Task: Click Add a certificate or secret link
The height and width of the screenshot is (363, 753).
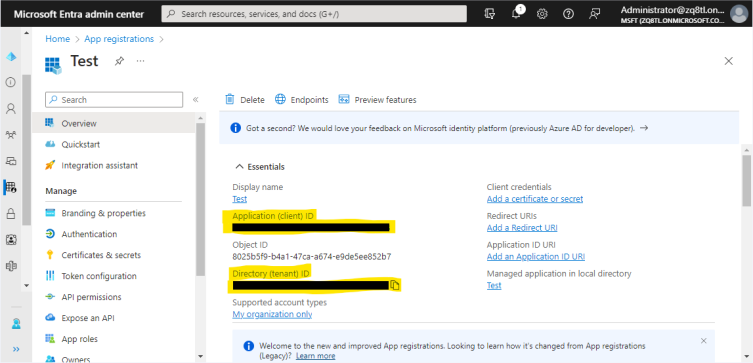Action: pyautogui.click(x=534, y=199)
